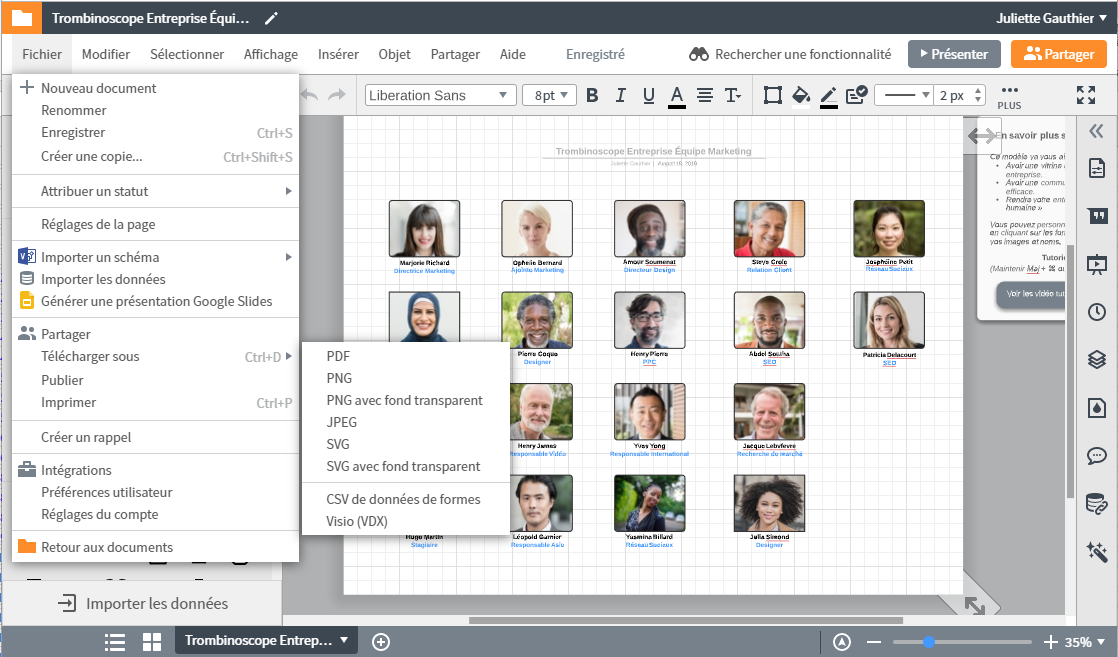Open the presentation mode icon in right sidebar

pos(1096,264)
